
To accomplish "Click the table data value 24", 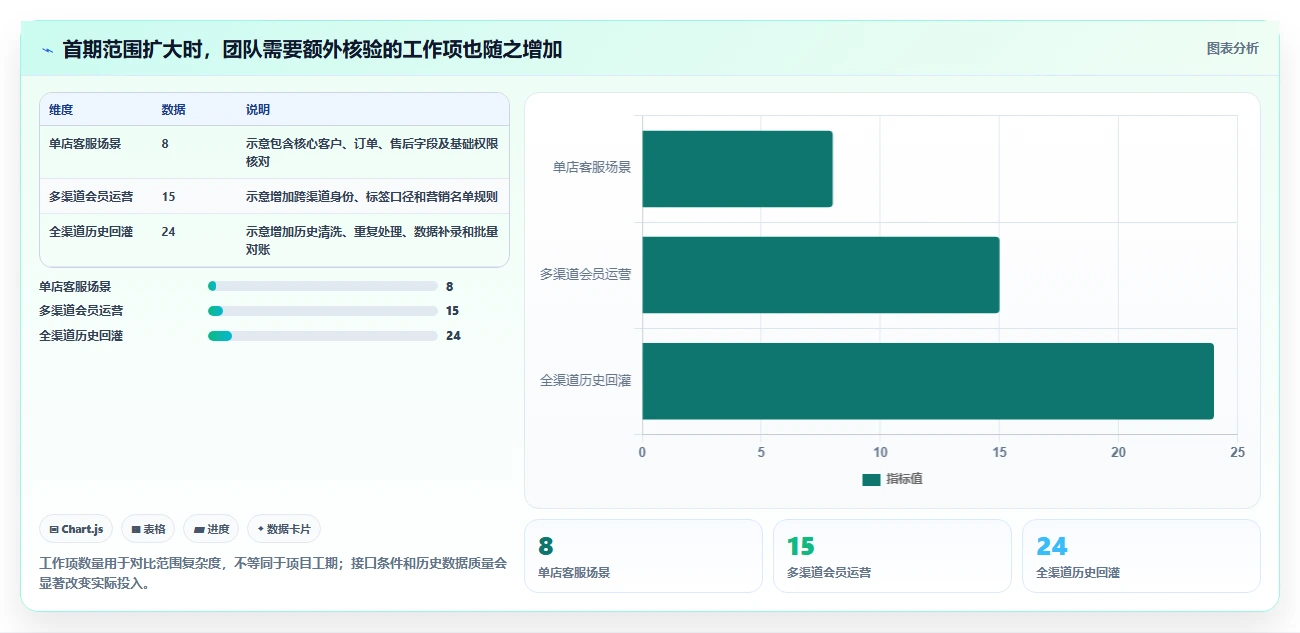I will (x=168, y=232).
